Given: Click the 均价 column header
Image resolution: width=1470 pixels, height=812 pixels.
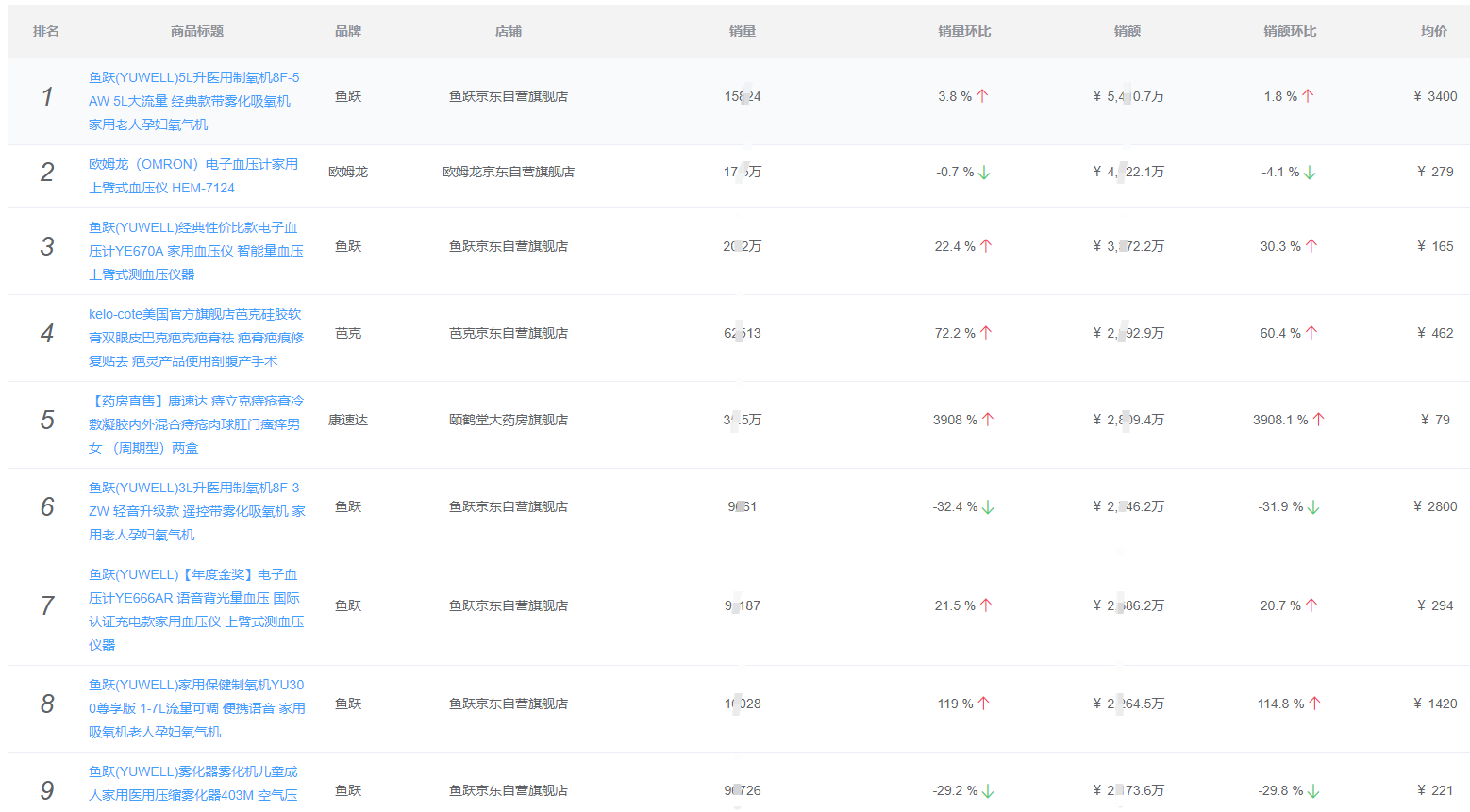Looking at the screenshot, I should (x=1434, y=31).
